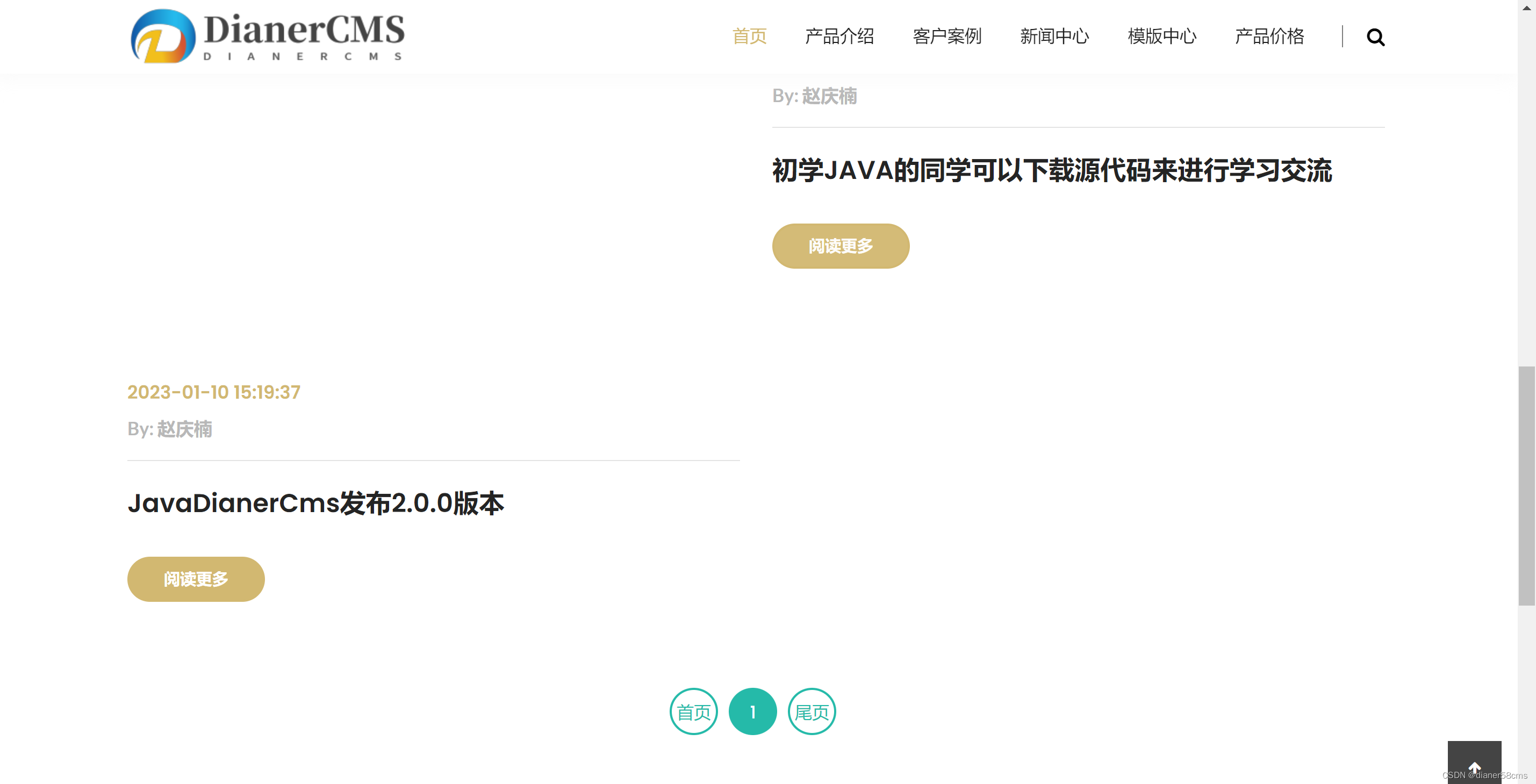Click 阅读更多 under JavaDianerCms发布2.0.0版本

[195, 578]
